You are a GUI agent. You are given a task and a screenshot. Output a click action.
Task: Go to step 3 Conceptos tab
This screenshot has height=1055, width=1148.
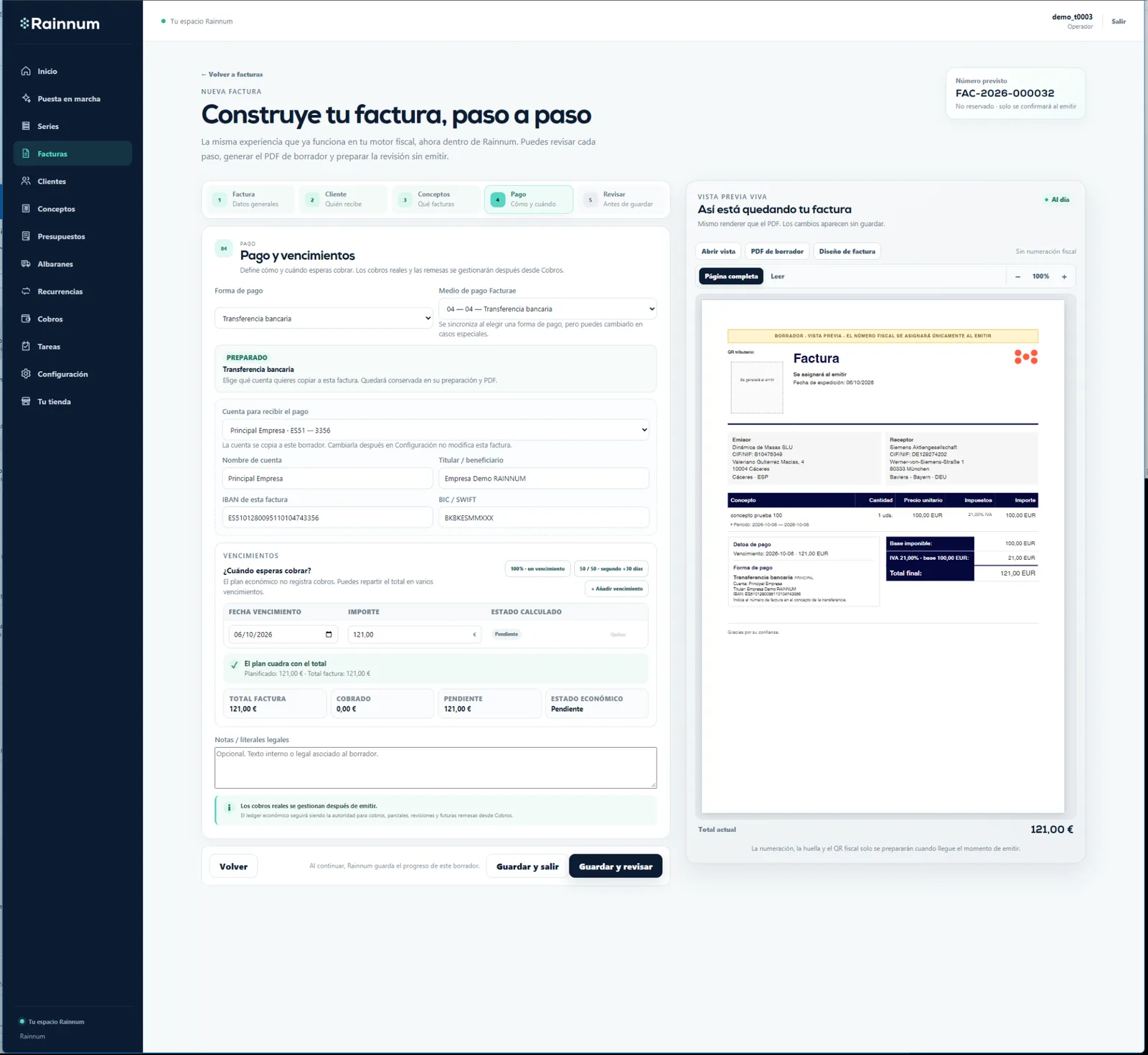[x=436, y=200]
